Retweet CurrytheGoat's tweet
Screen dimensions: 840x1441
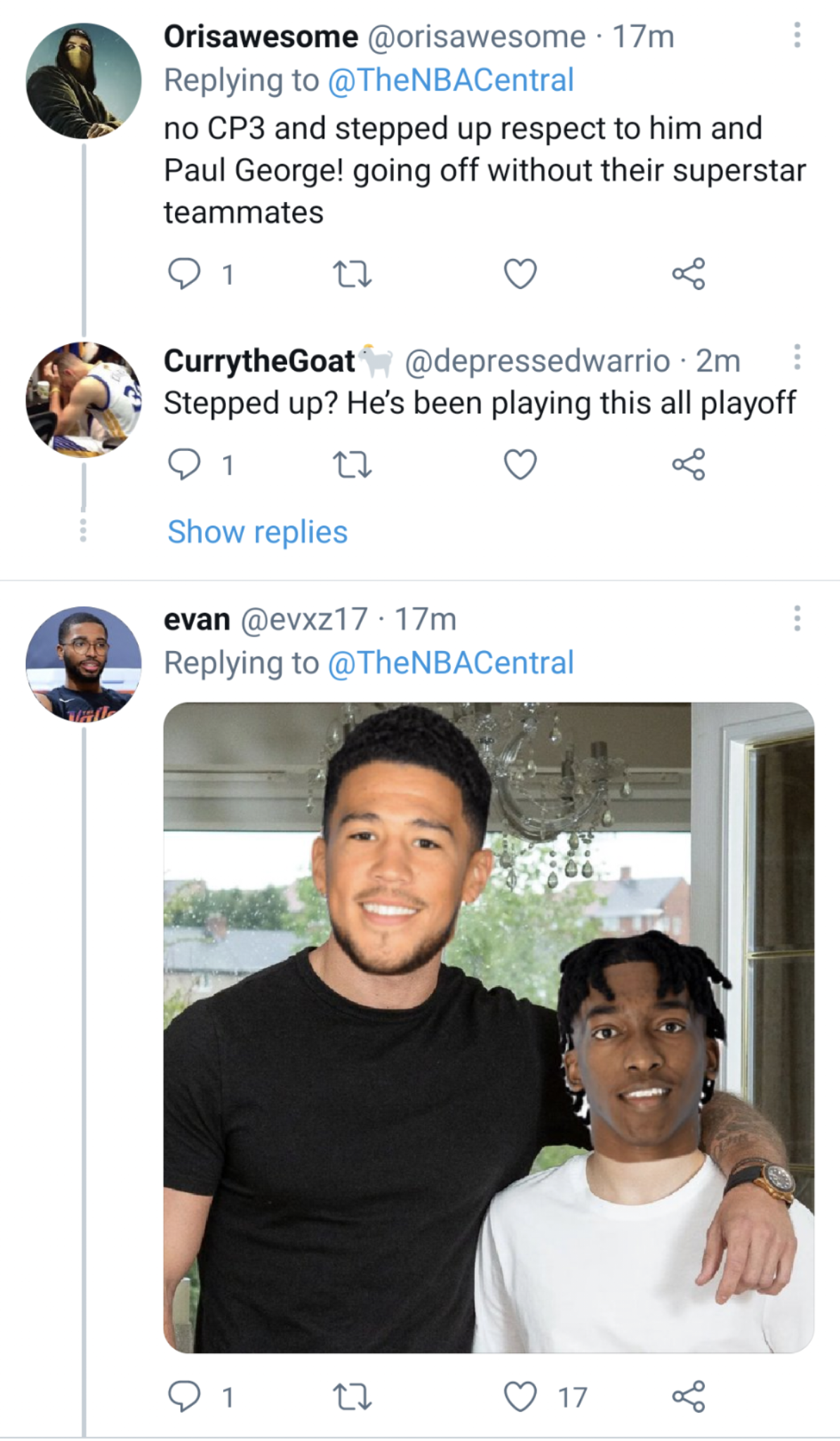click(x=352, y=464)
